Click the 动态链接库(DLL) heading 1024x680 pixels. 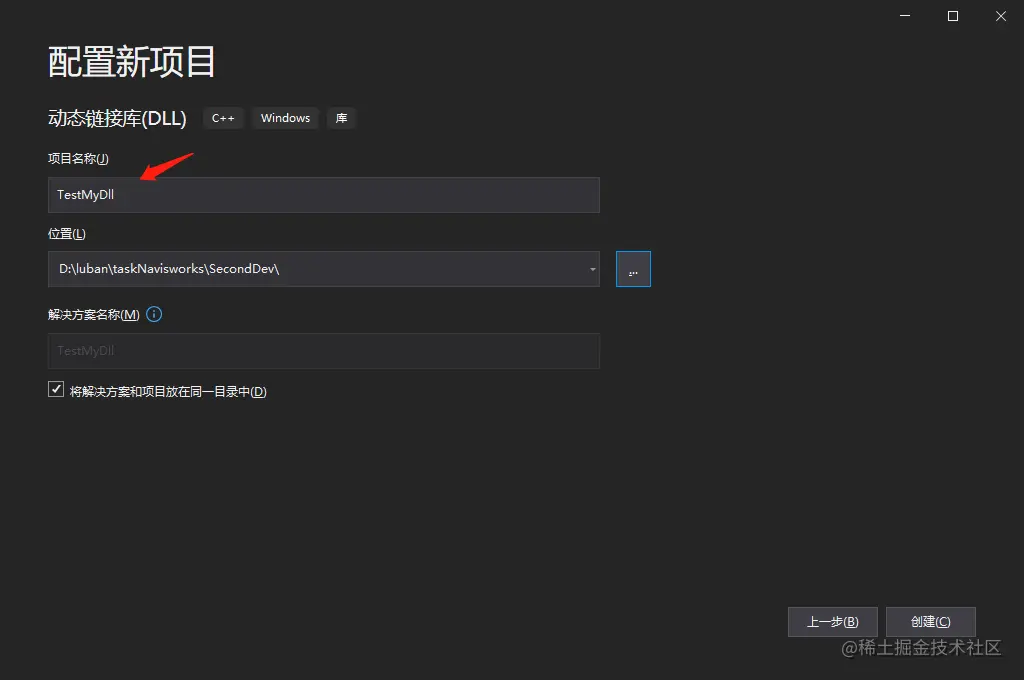point(117,118)
